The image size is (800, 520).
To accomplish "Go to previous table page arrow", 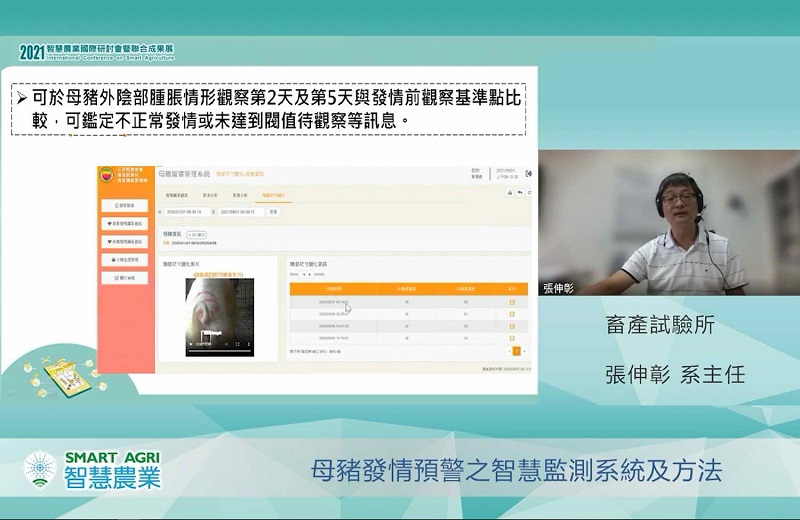I will coord(509,352).
